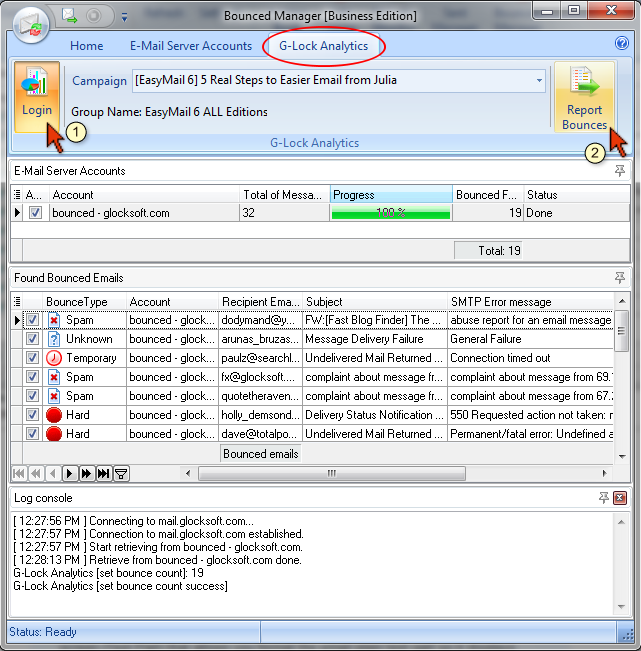
Task: Open the Campaign dropdown list
Action: 539,80
